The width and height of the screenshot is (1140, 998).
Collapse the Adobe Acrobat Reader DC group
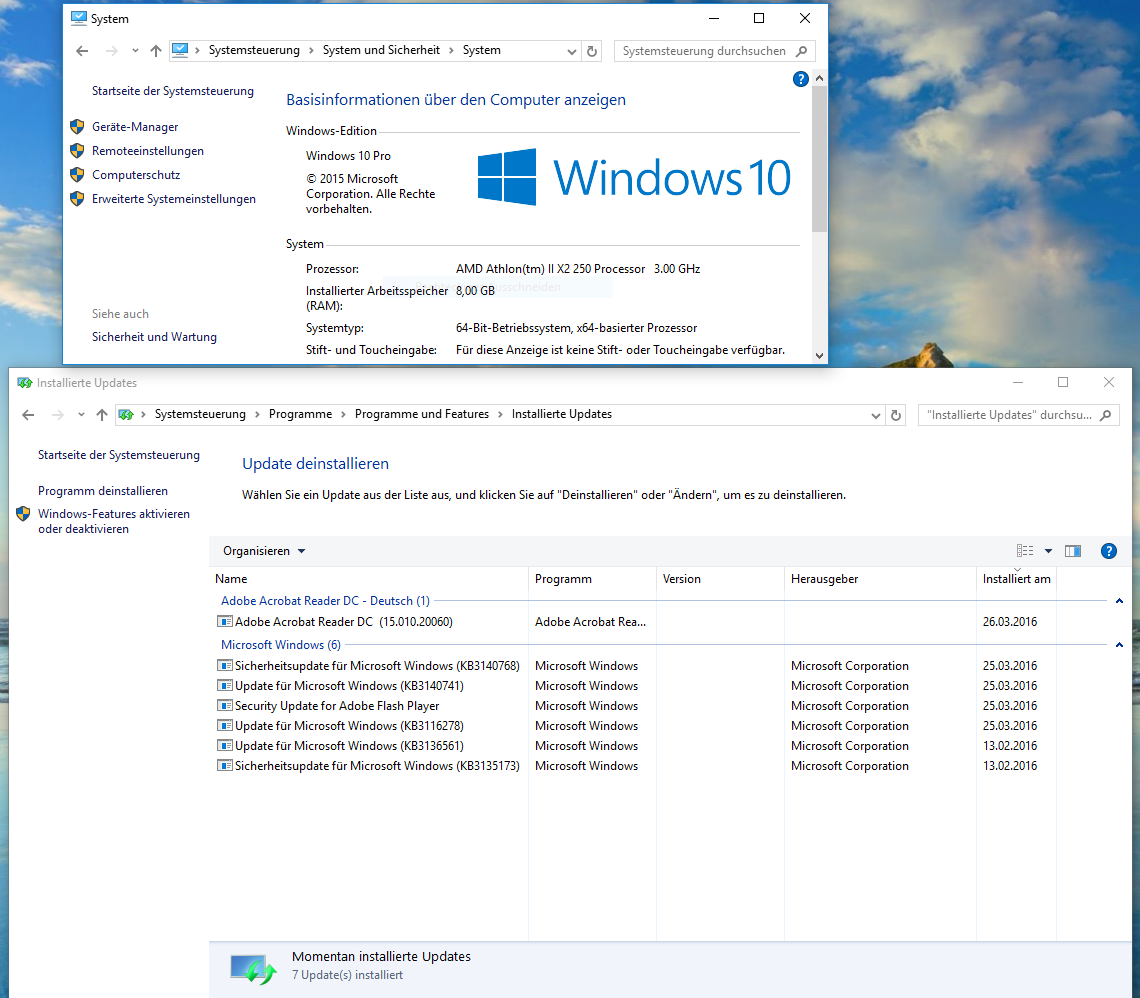1119,601
